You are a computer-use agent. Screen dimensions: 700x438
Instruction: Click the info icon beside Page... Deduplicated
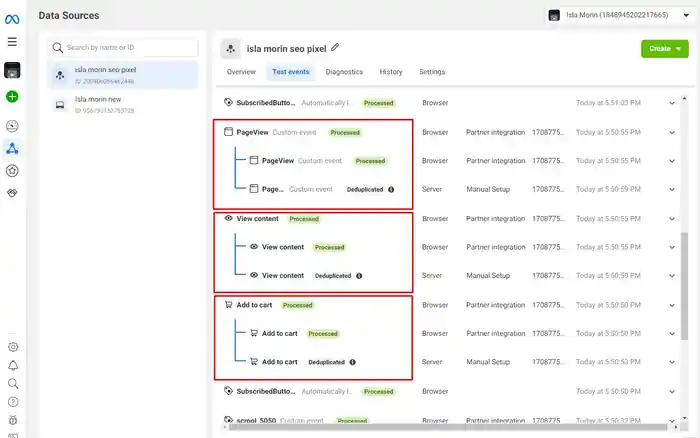click(x=391, y=189)
